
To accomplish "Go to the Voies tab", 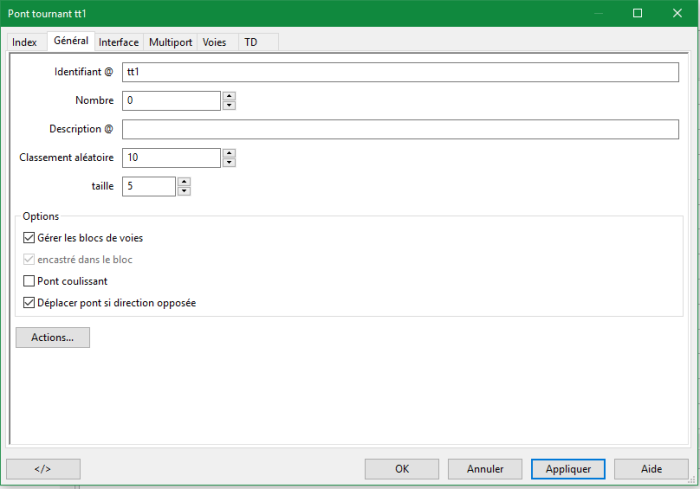I will click(x=214, y=42).
